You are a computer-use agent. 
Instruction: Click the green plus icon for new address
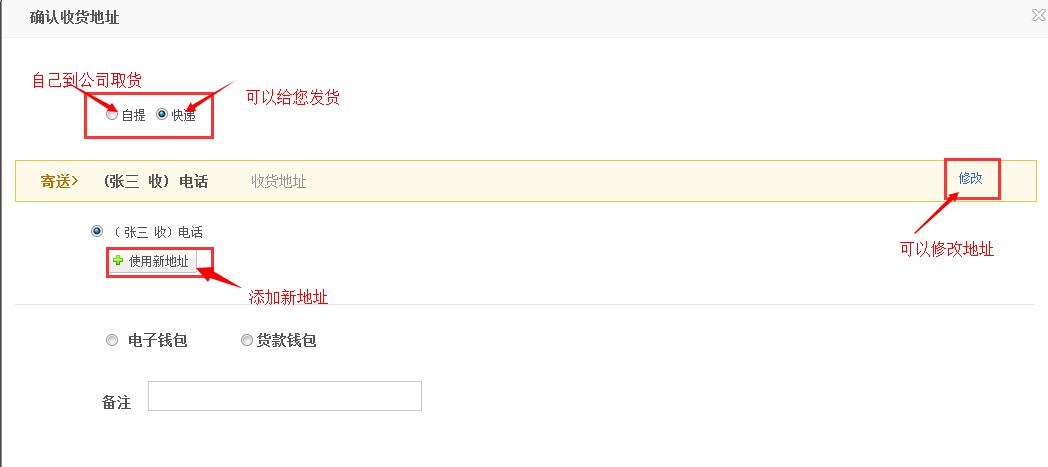(x=118, y=261)
